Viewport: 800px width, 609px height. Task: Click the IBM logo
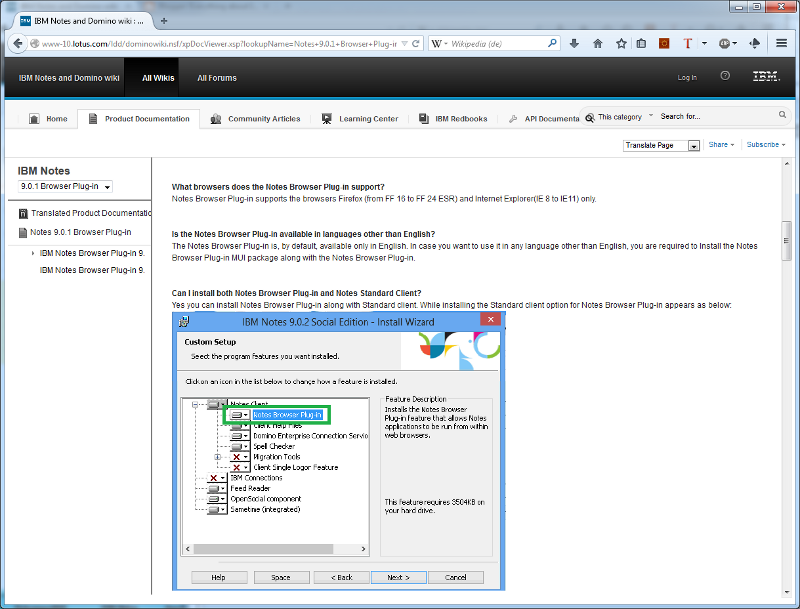(x=766, y=77)
